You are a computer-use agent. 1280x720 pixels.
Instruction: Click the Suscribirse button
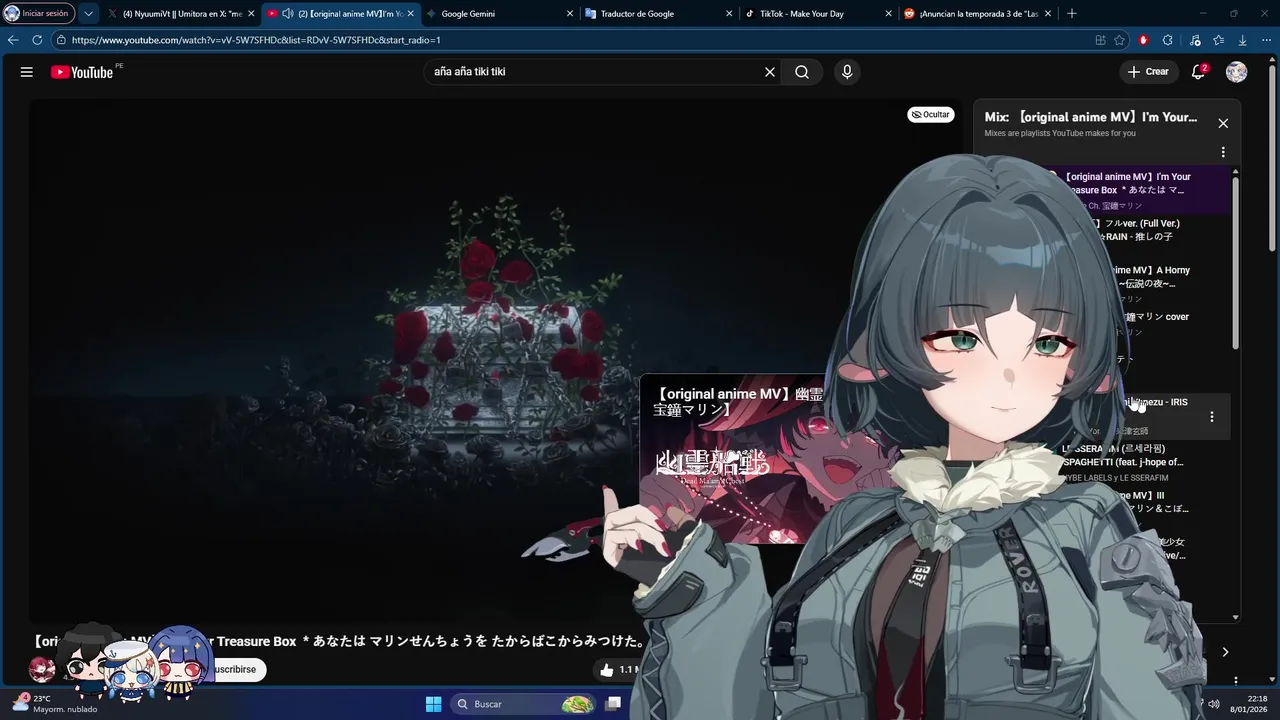point(236,670)
